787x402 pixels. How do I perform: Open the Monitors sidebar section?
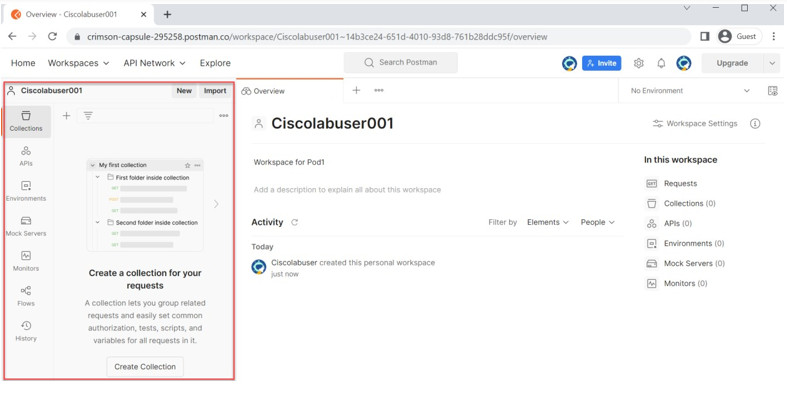pyautogui.click(x=26, y=261)
